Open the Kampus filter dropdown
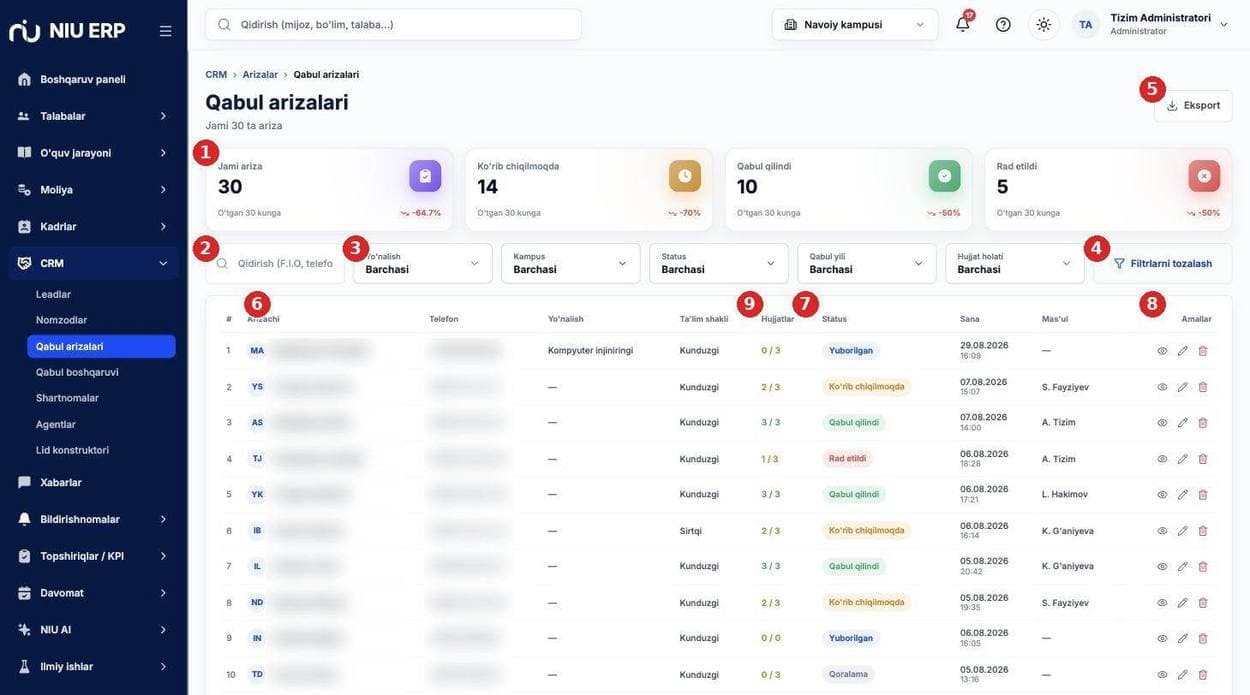This screenshot has width=1250, height=695. click(571, 263)
